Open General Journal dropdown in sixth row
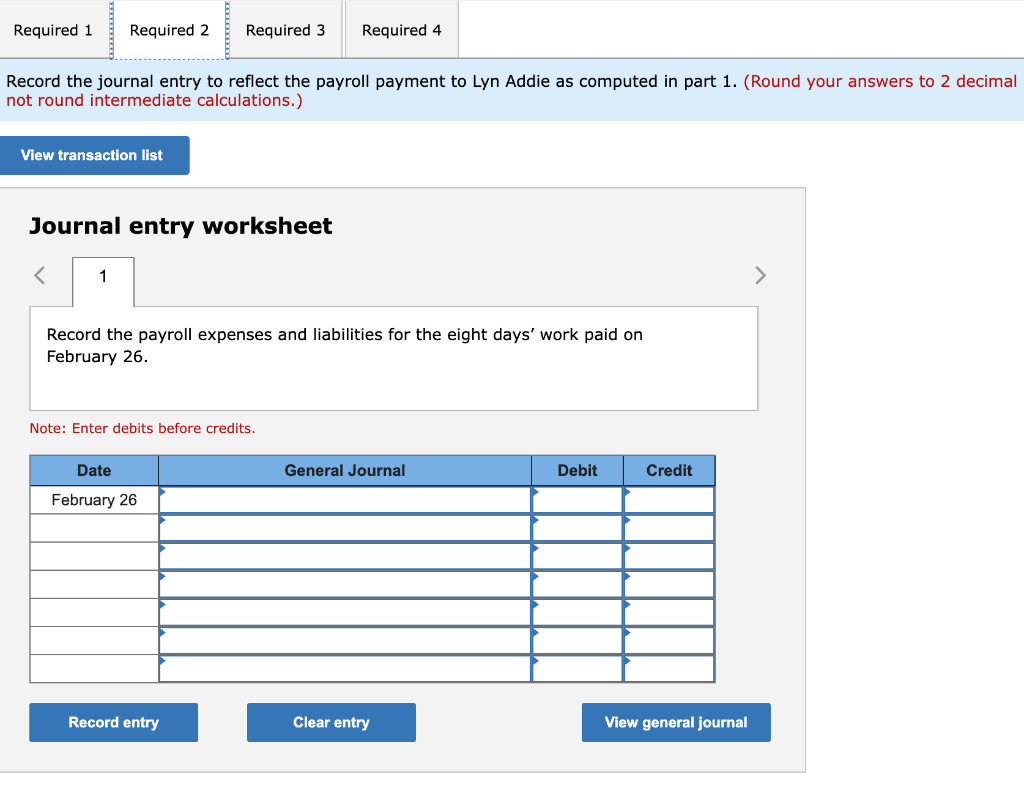 click(345, 640)
